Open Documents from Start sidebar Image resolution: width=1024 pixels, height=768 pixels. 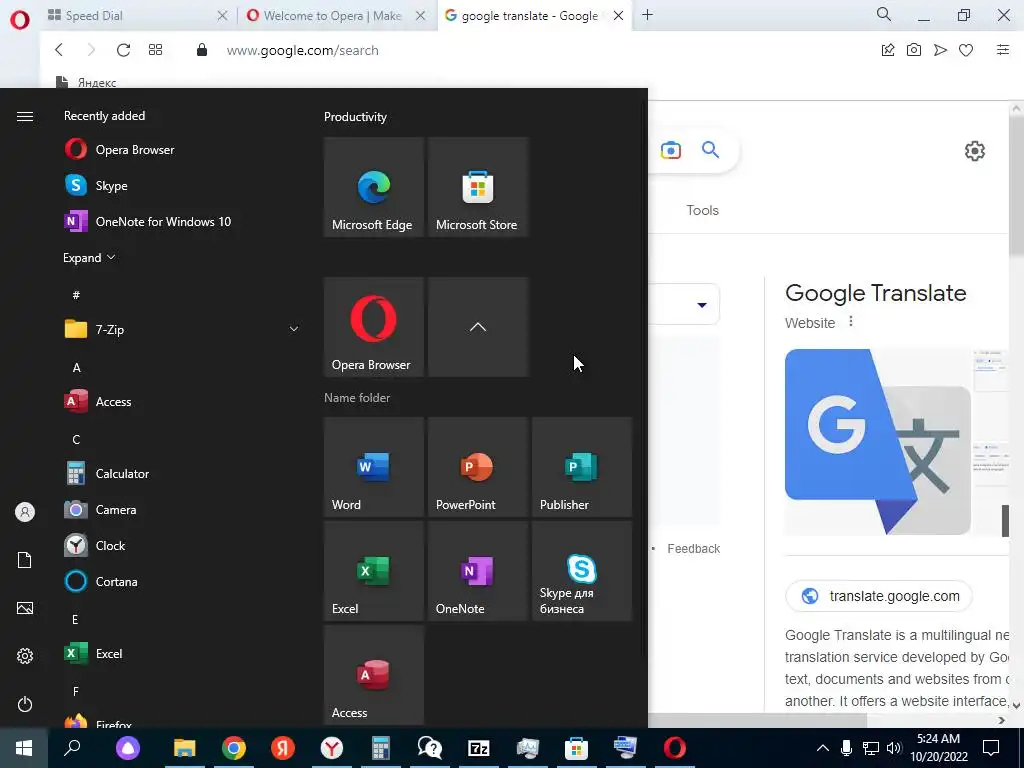pyautogui.click(x=25, y=560)
